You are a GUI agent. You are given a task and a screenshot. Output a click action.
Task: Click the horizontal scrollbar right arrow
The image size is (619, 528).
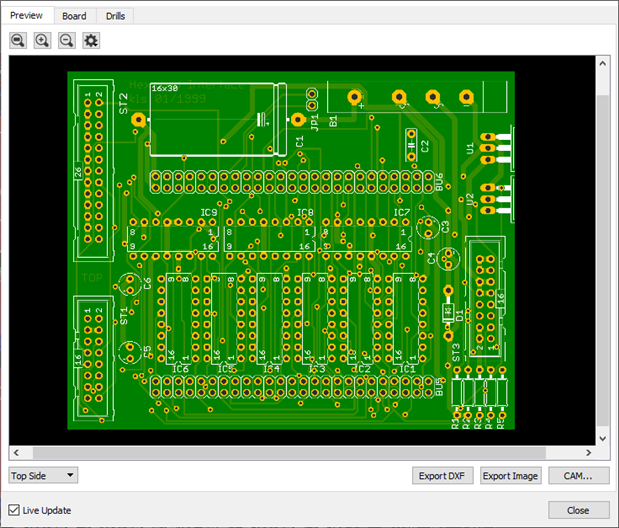[x=588, y=452]
